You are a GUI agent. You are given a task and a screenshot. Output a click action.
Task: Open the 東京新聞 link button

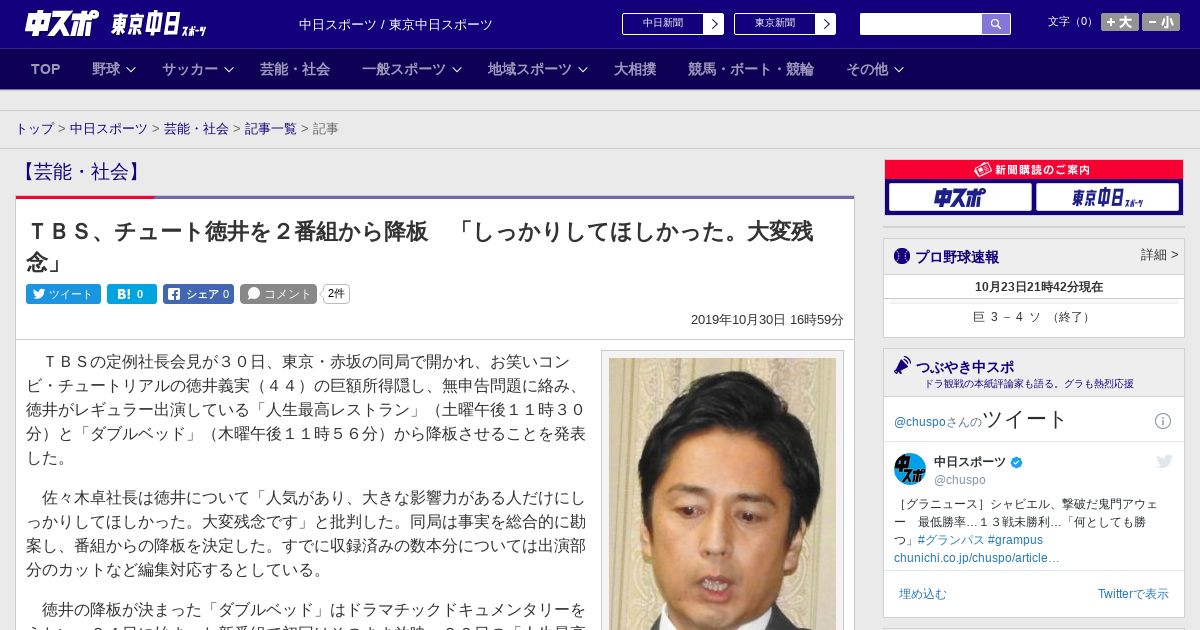pyautogui.click(x=784, y=24)
